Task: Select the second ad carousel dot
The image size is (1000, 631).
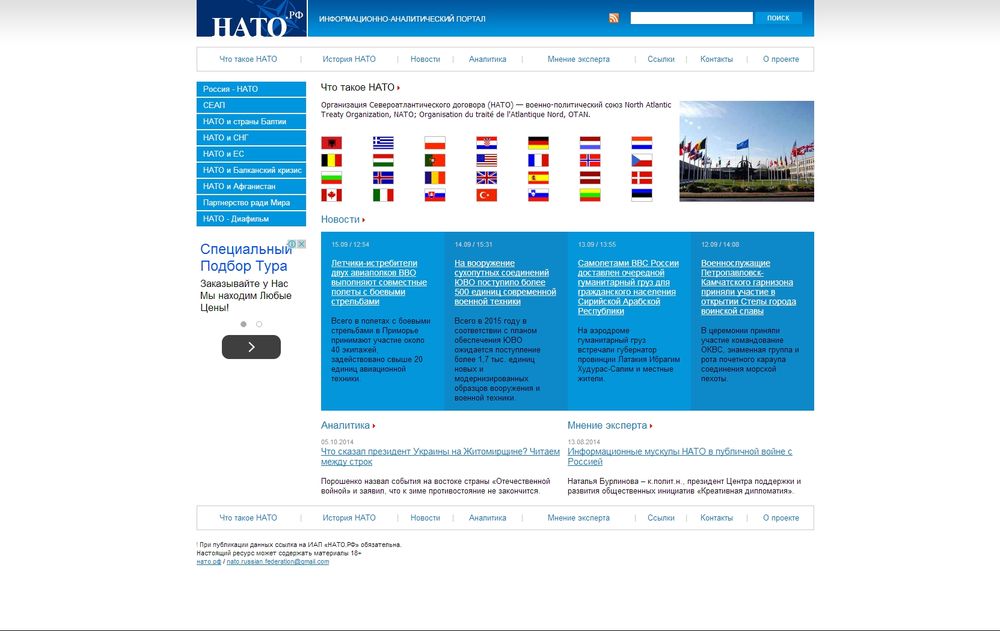Action: [x=259, y=324]
